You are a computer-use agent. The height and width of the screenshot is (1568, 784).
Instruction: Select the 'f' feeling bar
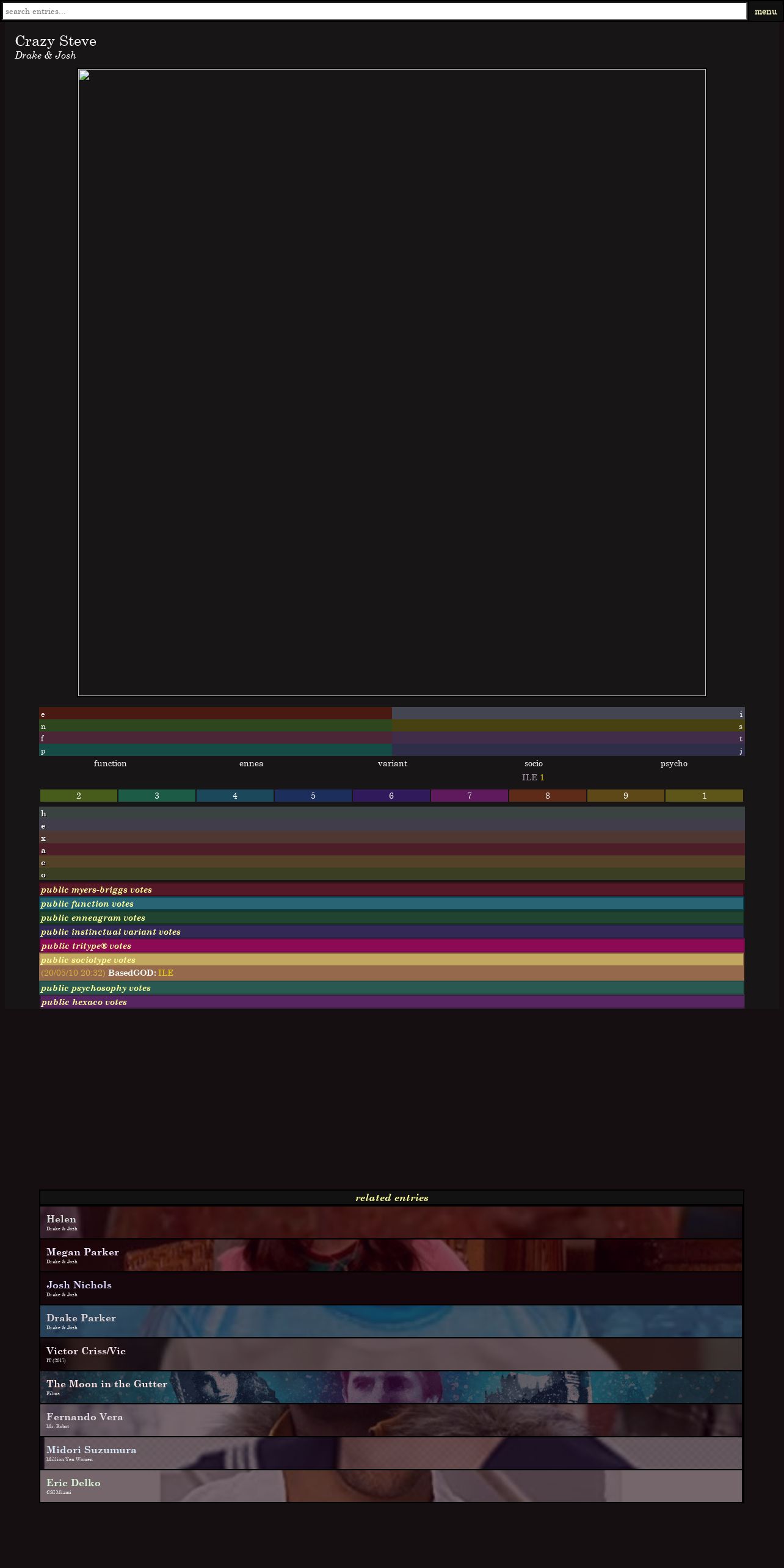(216, 738)
